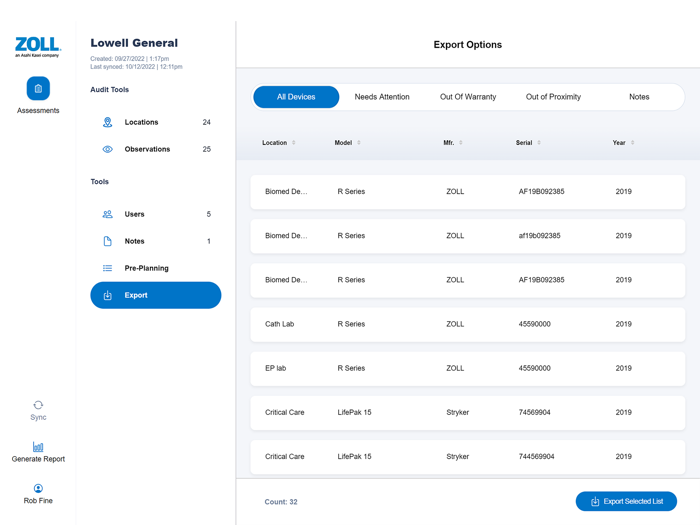The image size is (700, 525).
Task: Switch to Out Of Warranty tab
Action: click(468, 97)
